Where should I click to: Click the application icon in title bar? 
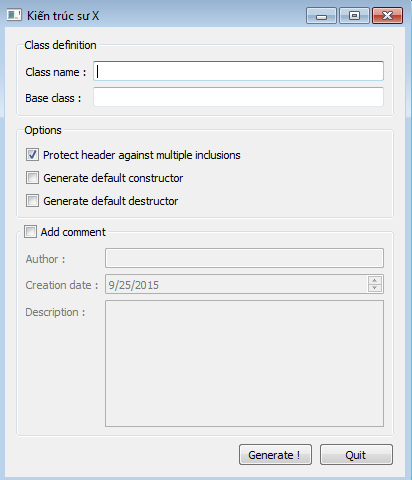coord(14,15)
